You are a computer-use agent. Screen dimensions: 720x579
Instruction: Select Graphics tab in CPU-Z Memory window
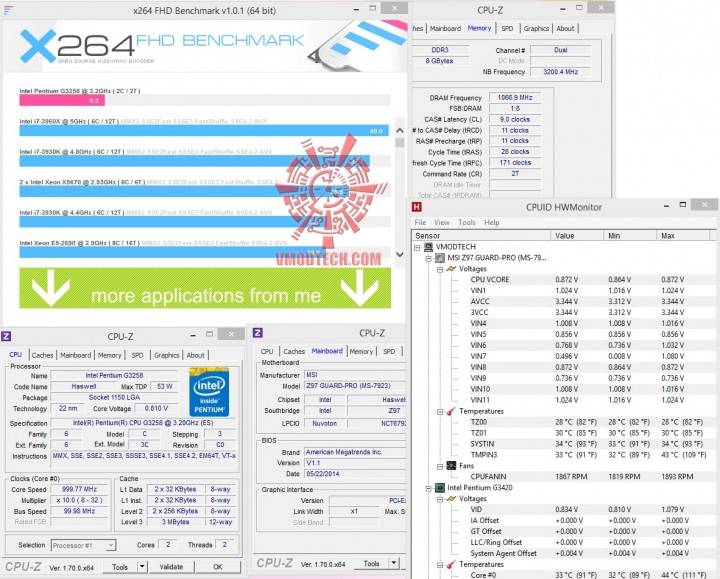(536, 28)
